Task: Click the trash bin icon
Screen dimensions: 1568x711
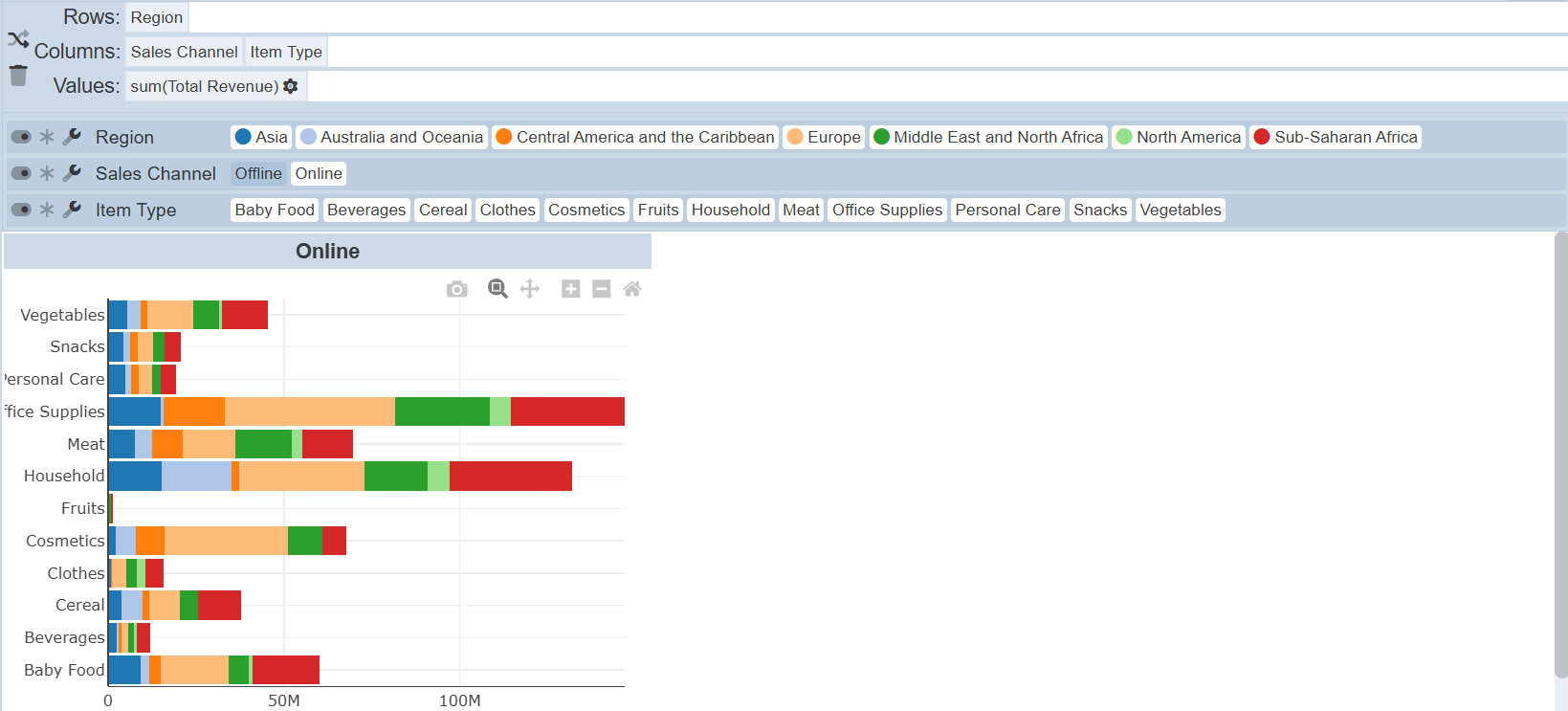Action: pyautogui.click(x=18, y=76)
